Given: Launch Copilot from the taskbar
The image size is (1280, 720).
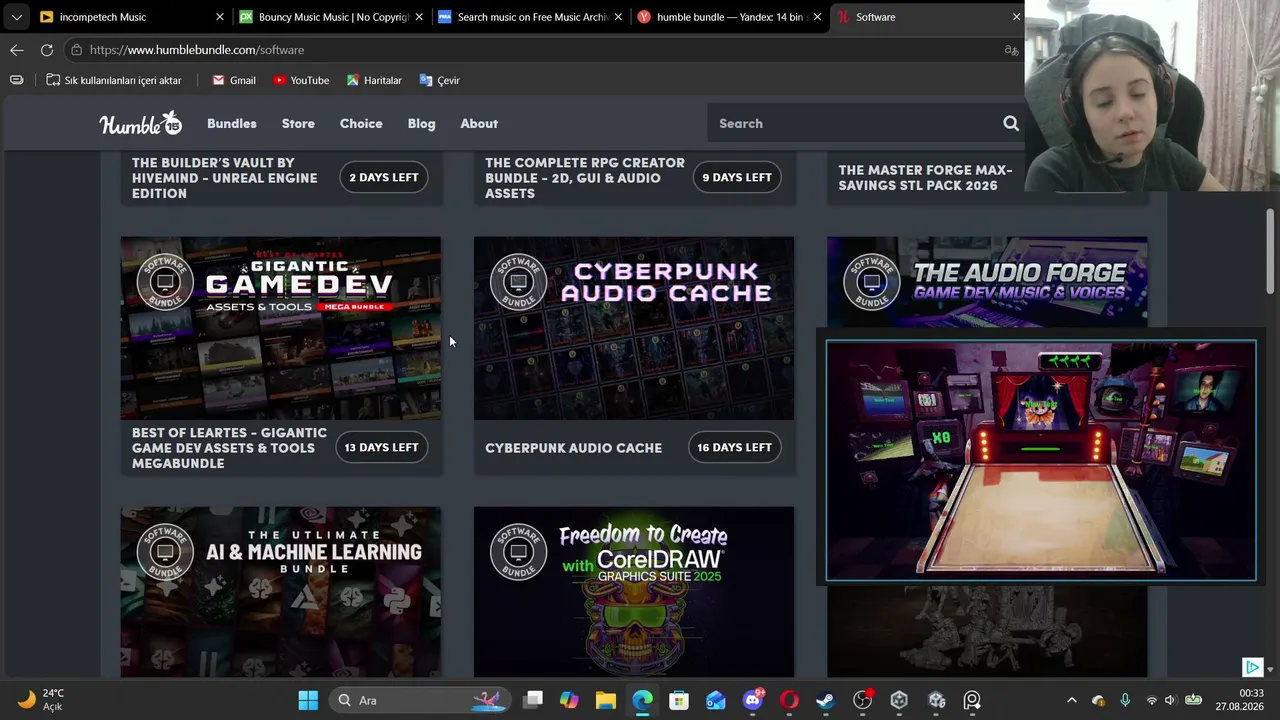Looking at the screenshot, I should [x=569, y=700].
